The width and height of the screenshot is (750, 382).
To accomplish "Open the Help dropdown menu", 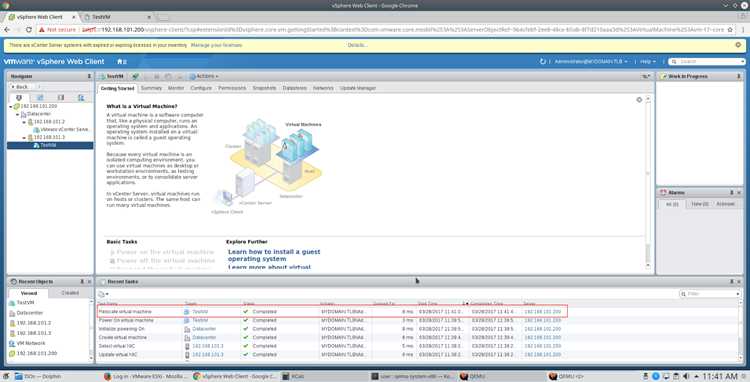I will [648, 62].
